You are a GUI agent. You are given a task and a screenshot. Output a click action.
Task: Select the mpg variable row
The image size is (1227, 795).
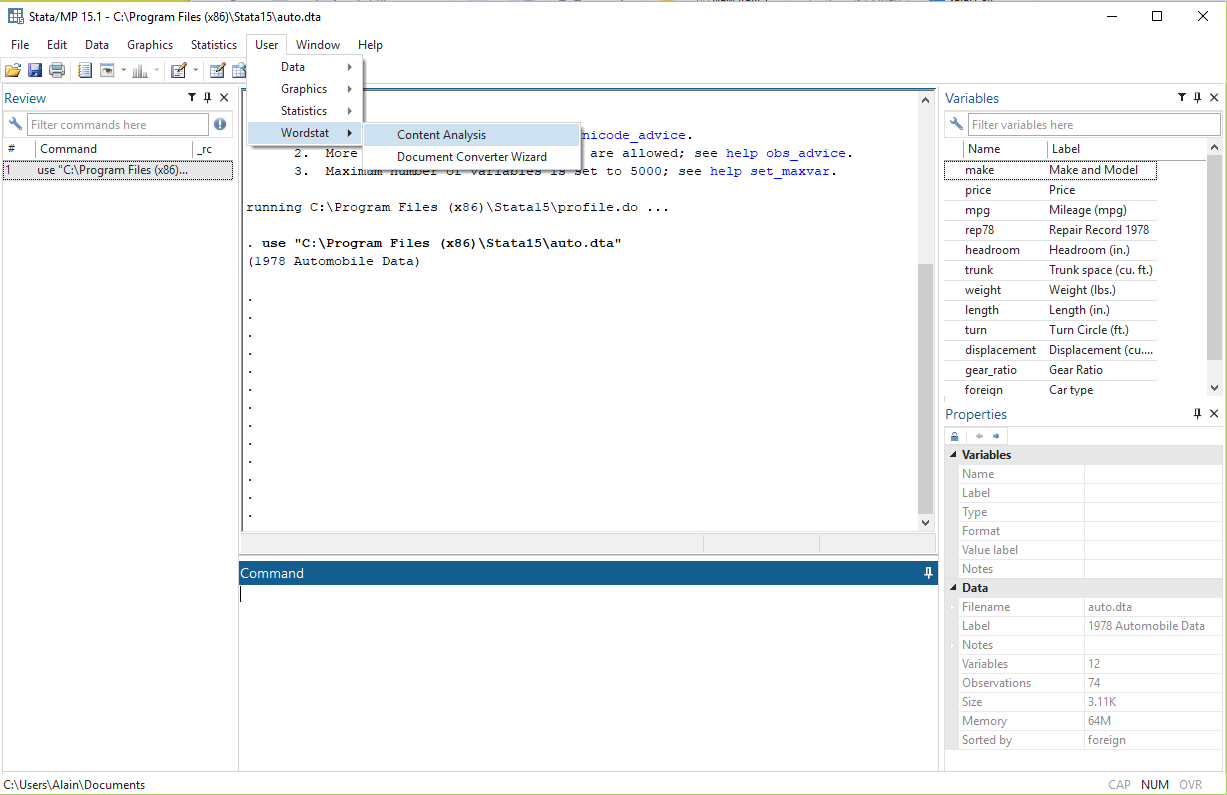click(x=1050, y=210)
